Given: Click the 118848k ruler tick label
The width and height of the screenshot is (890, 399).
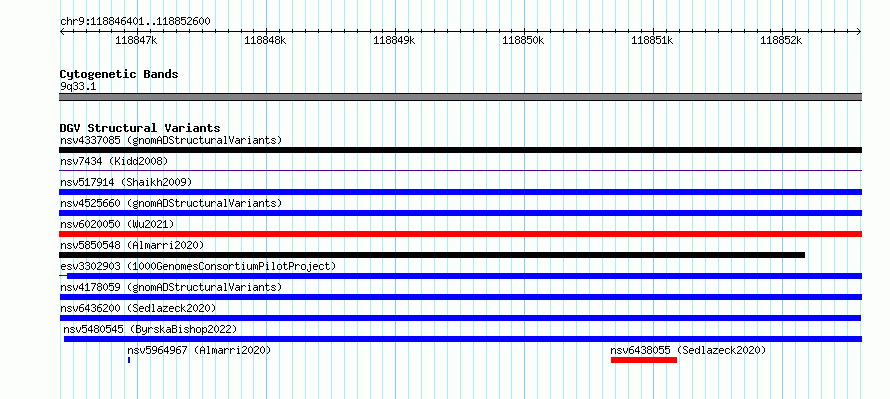Looking at the screenshot, I should click(265, 40).
